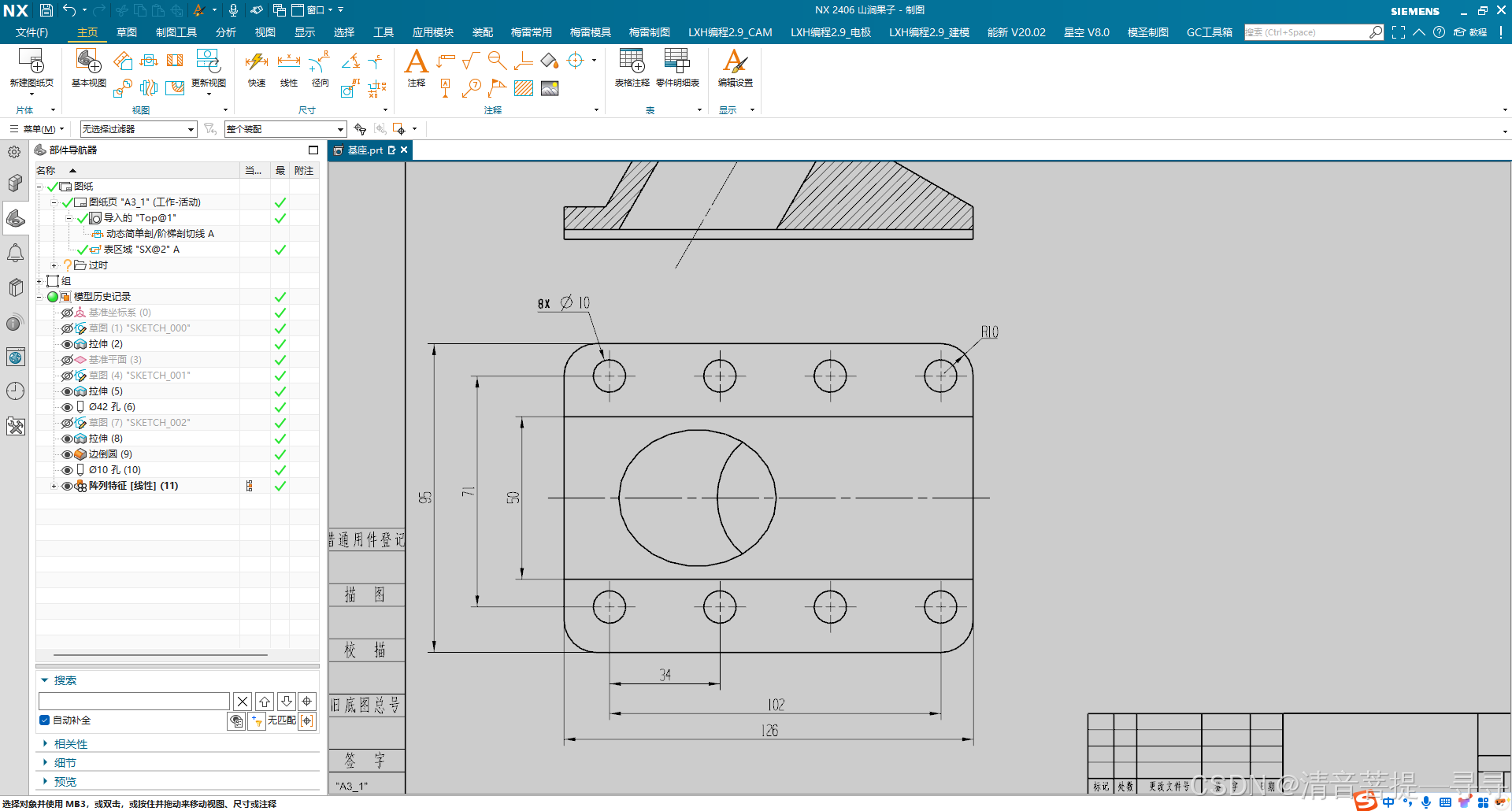Collapse the 模型历史记录 tree node

click(39, 297)
